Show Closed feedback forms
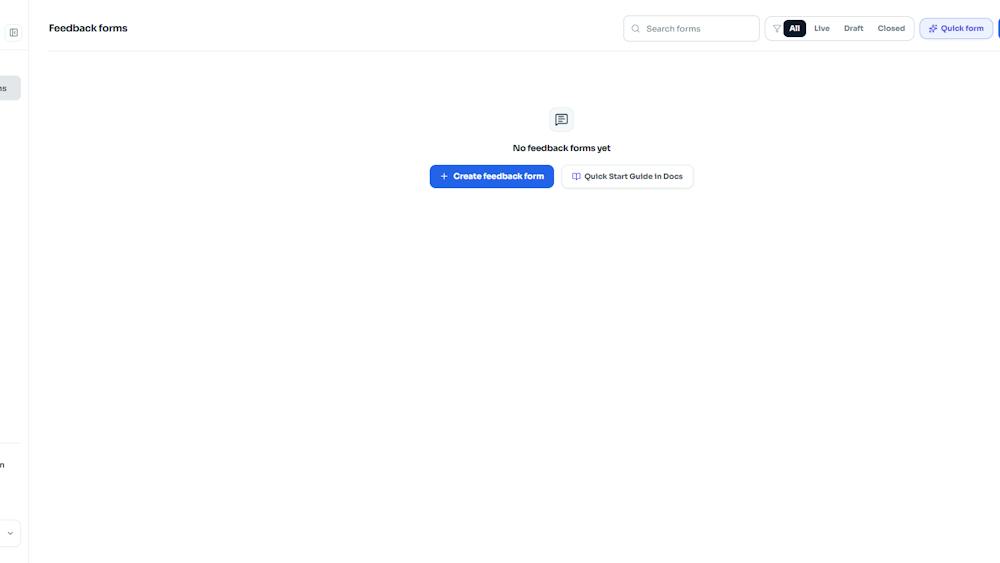Viewport: 1000px width, 563px height. 891,29
